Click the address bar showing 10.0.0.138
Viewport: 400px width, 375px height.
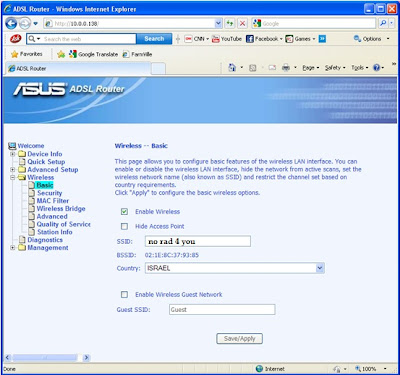(129, 24)
